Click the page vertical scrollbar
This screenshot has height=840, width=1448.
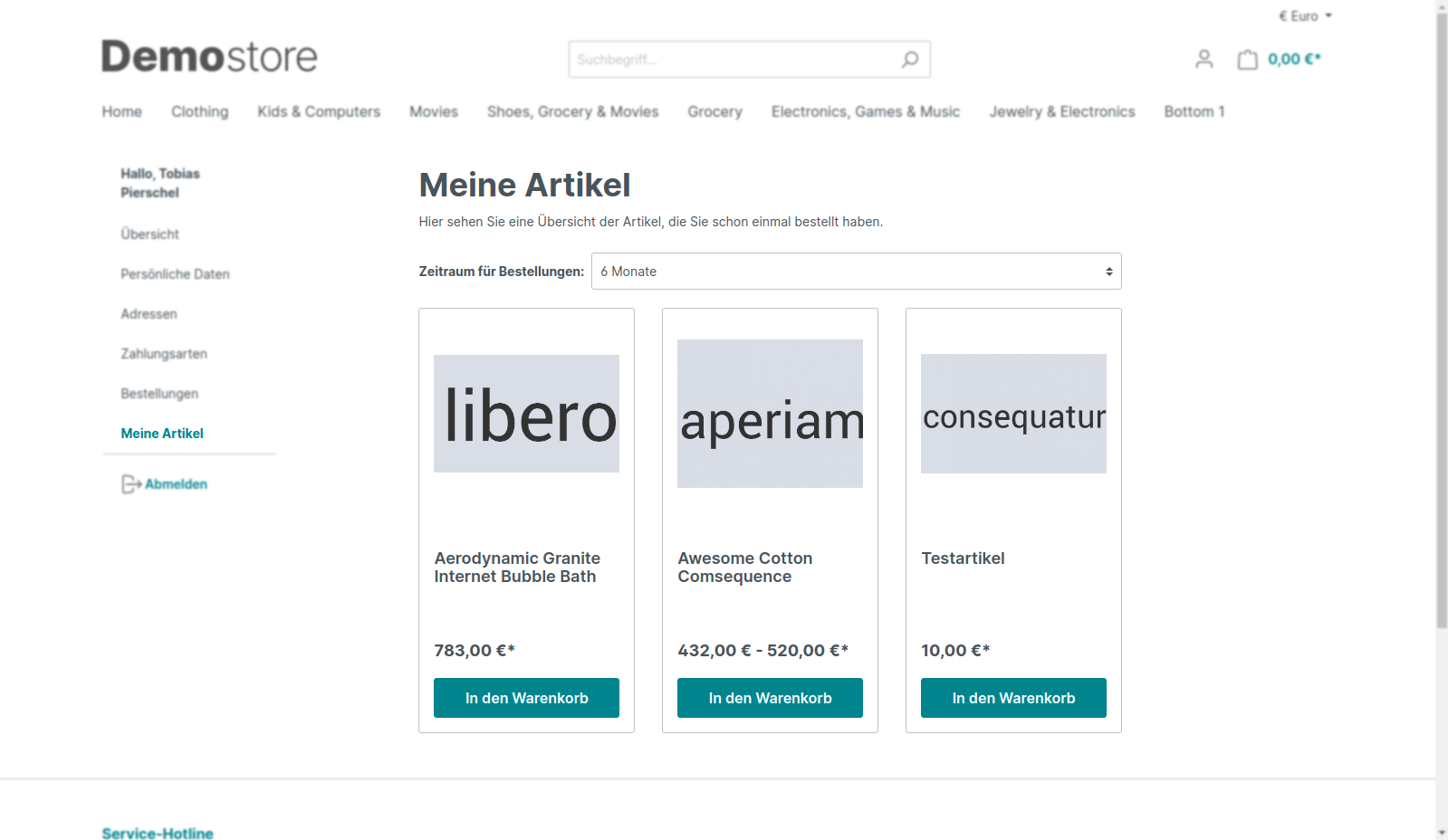coord(1442,317)
